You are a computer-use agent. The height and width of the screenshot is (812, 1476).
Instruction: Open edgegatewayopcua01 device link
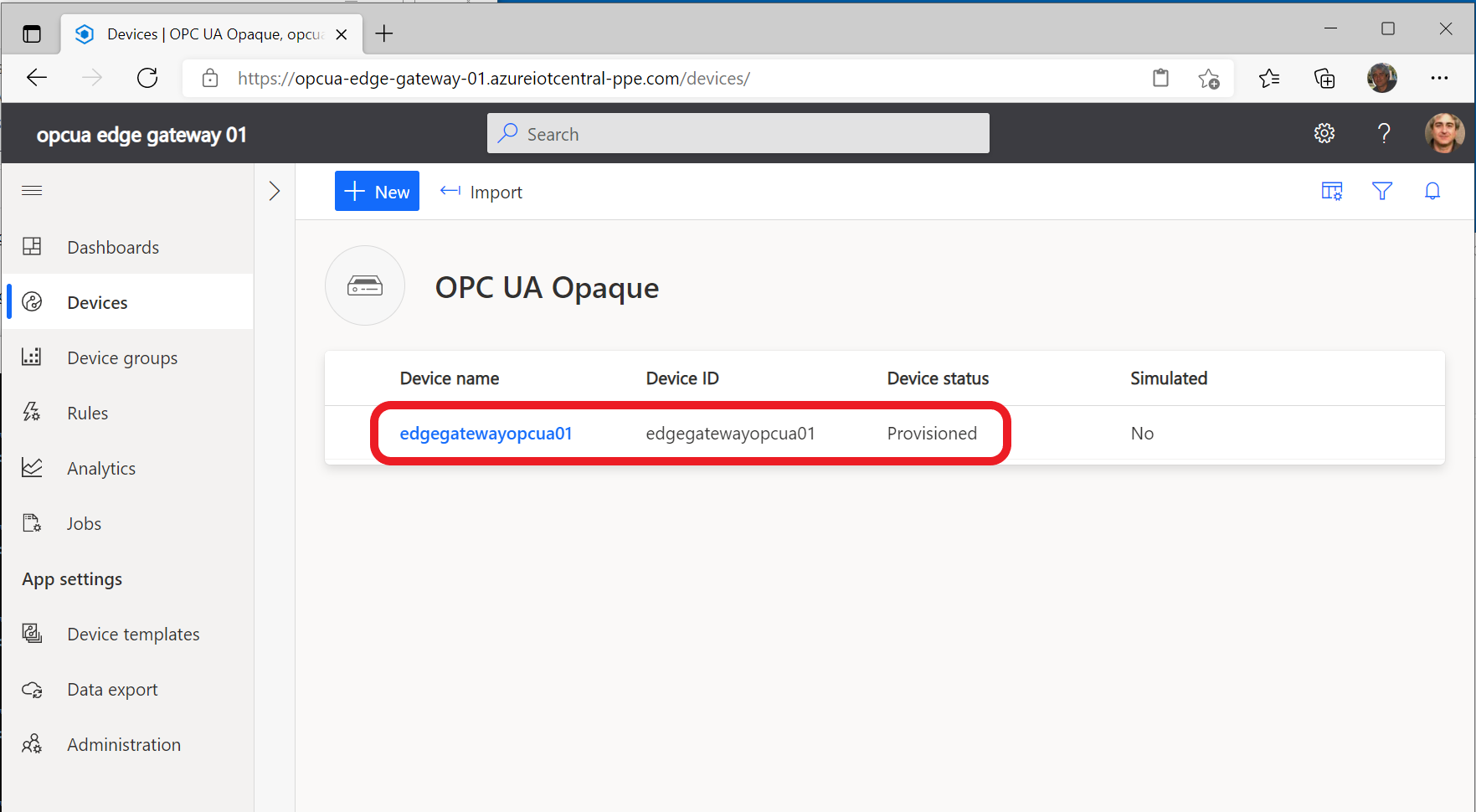[x=486, y=433]
